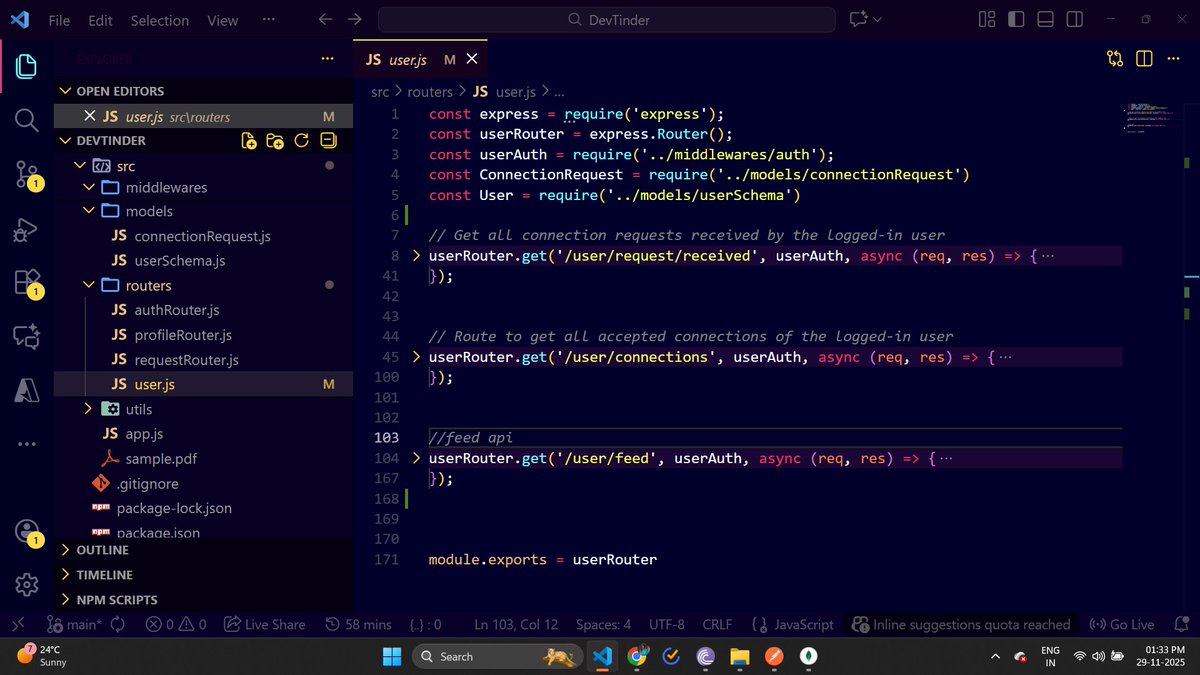Viewport: 1200px width, 675px height.
Task: Split the editor to the right
Action: [1144, 59]
